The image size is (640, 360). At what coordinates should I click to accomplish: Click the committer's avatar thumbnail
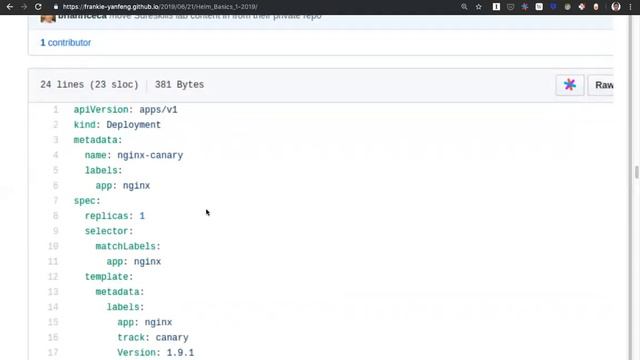point(48,18)
